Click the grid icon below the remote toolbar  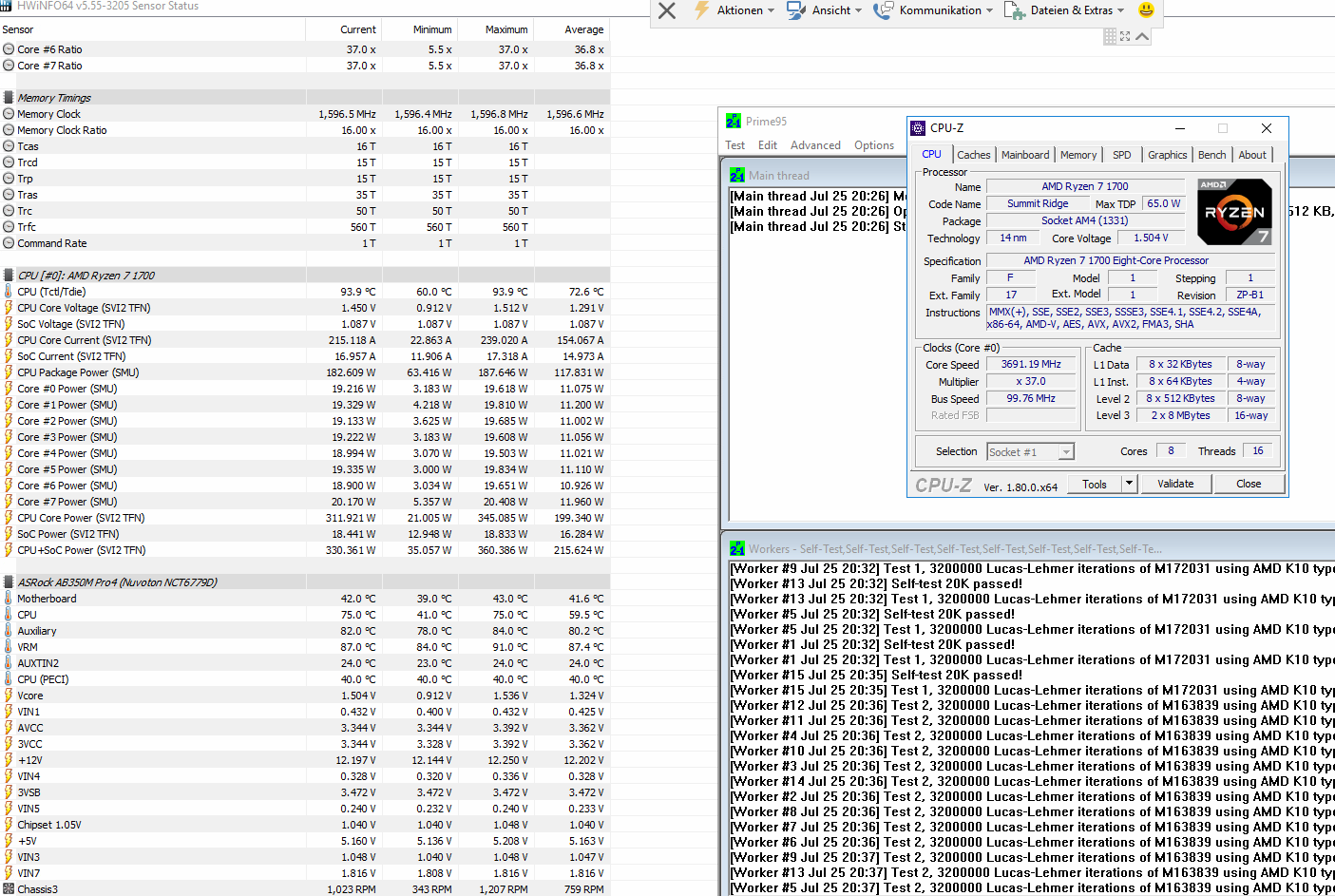click(x=1110, y=36)
